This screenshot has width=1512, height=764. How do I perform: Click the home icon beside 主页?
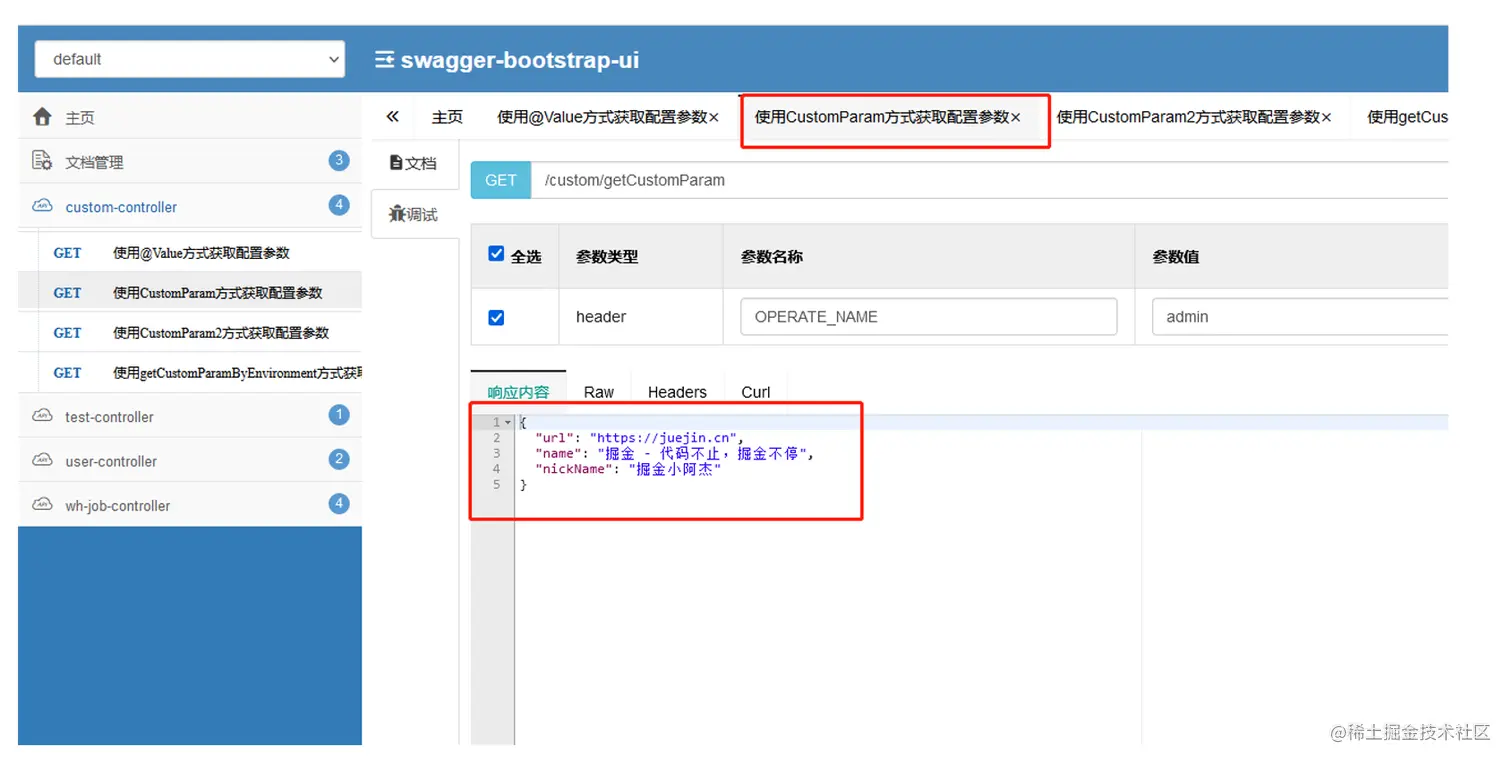pos(41,116)
